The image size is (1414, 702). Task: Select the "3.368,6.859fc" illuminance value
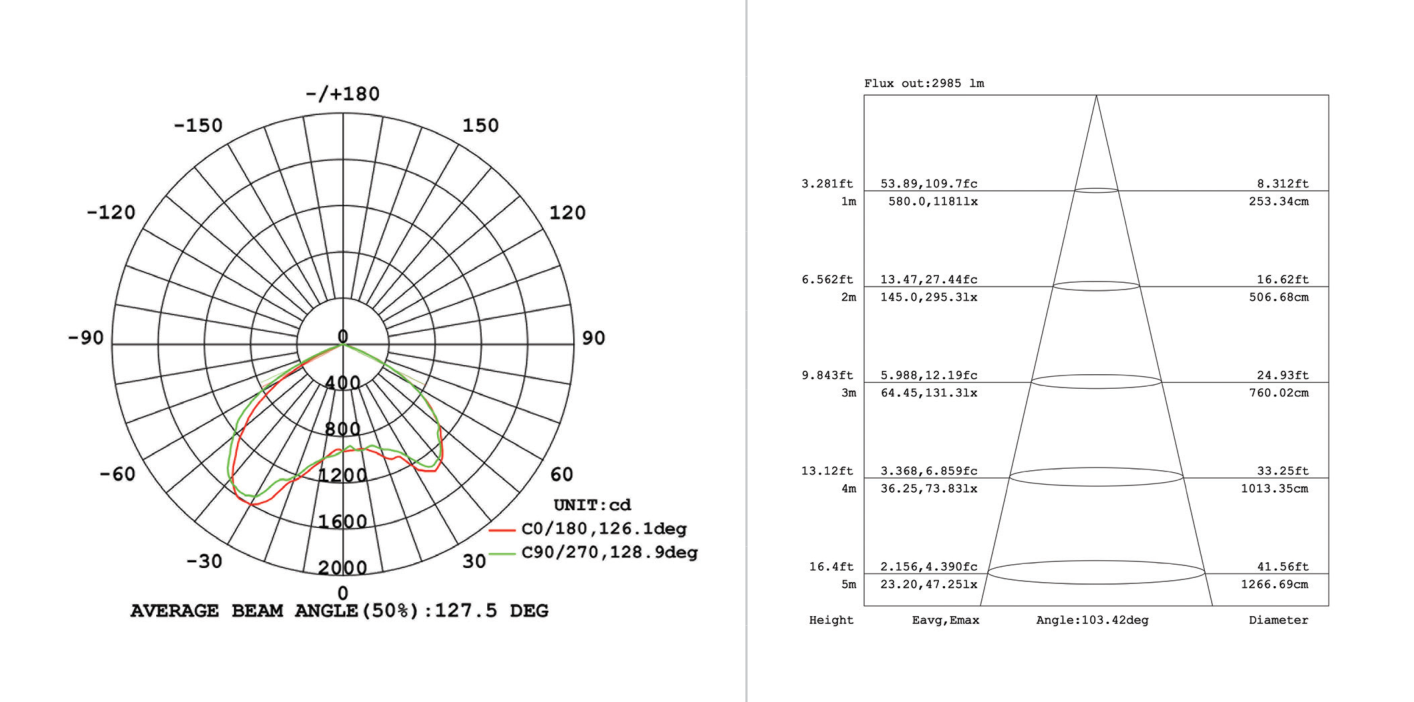[929, 472]
